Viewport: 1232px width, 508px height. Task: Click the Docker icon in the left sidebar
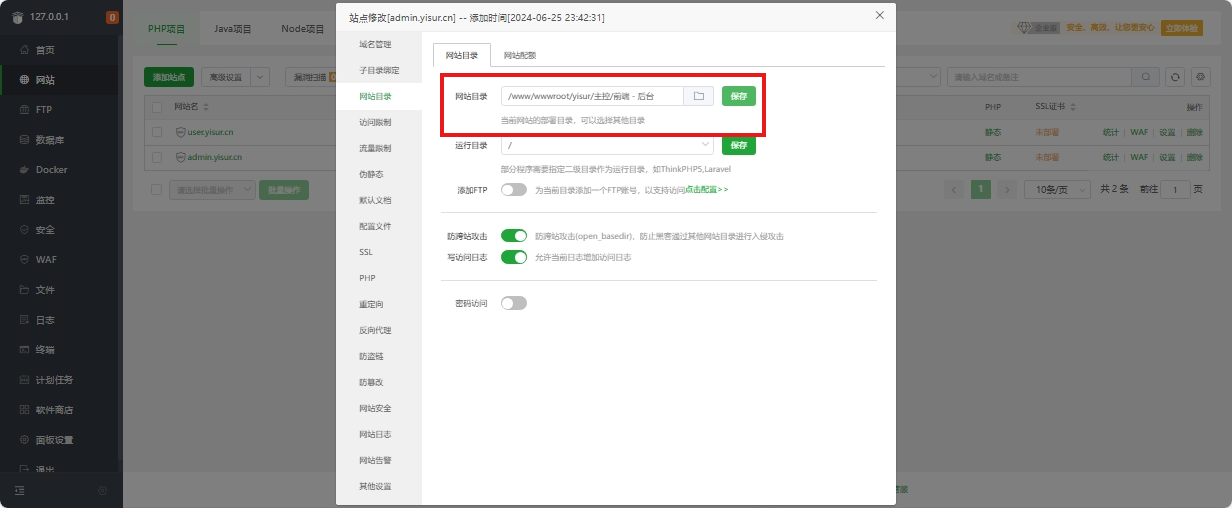[x=24, y=170]
